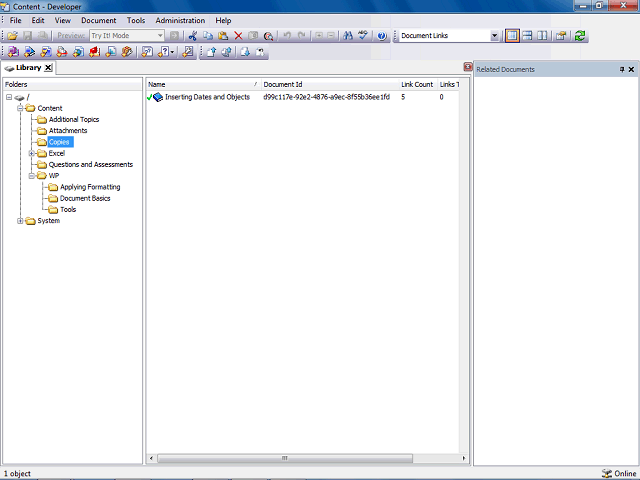Open the dropdown arrow next to question icon
This screenshot has width=640, height=480.
[173, 52]
